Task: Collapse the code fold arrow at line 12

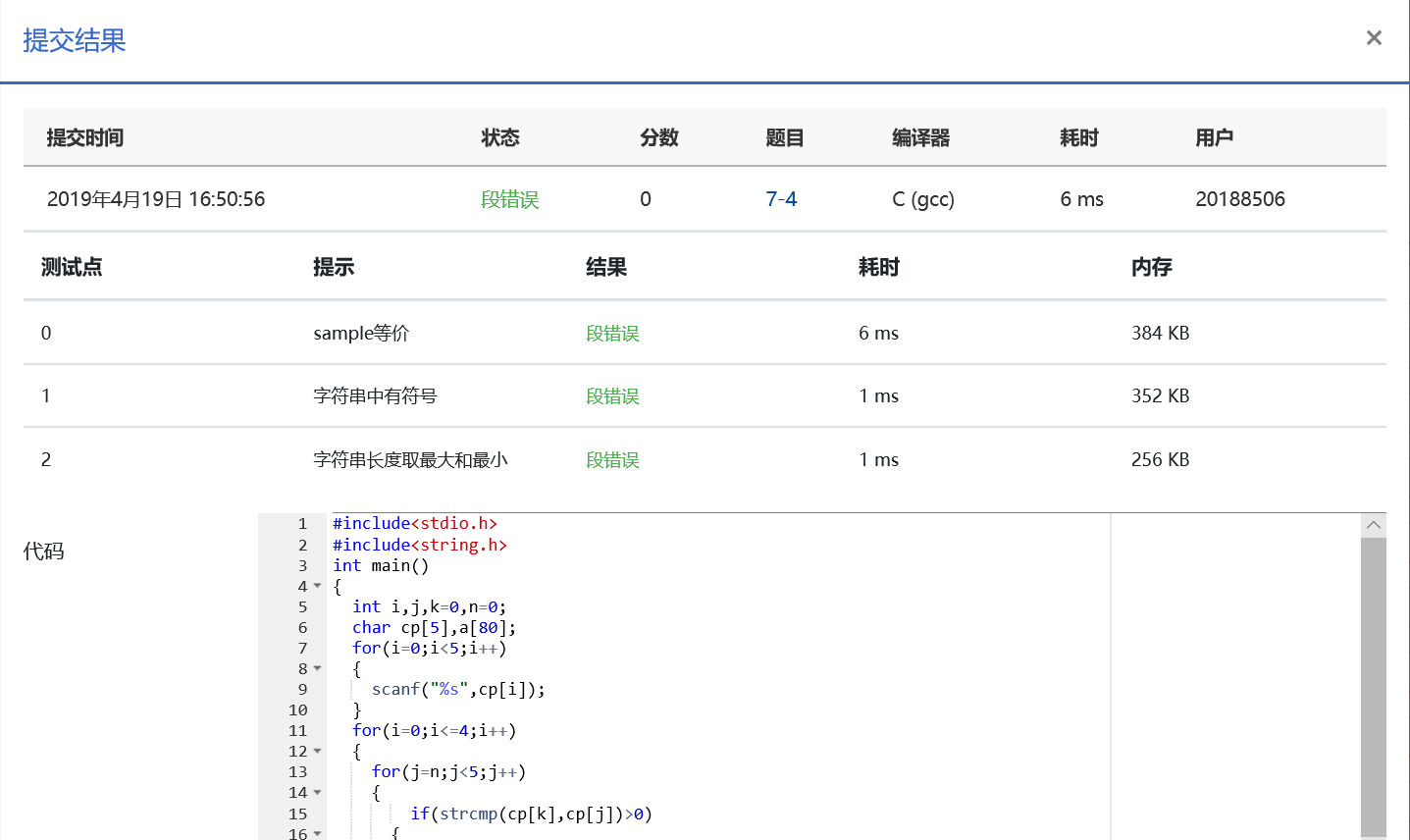Action: point(317,752)
